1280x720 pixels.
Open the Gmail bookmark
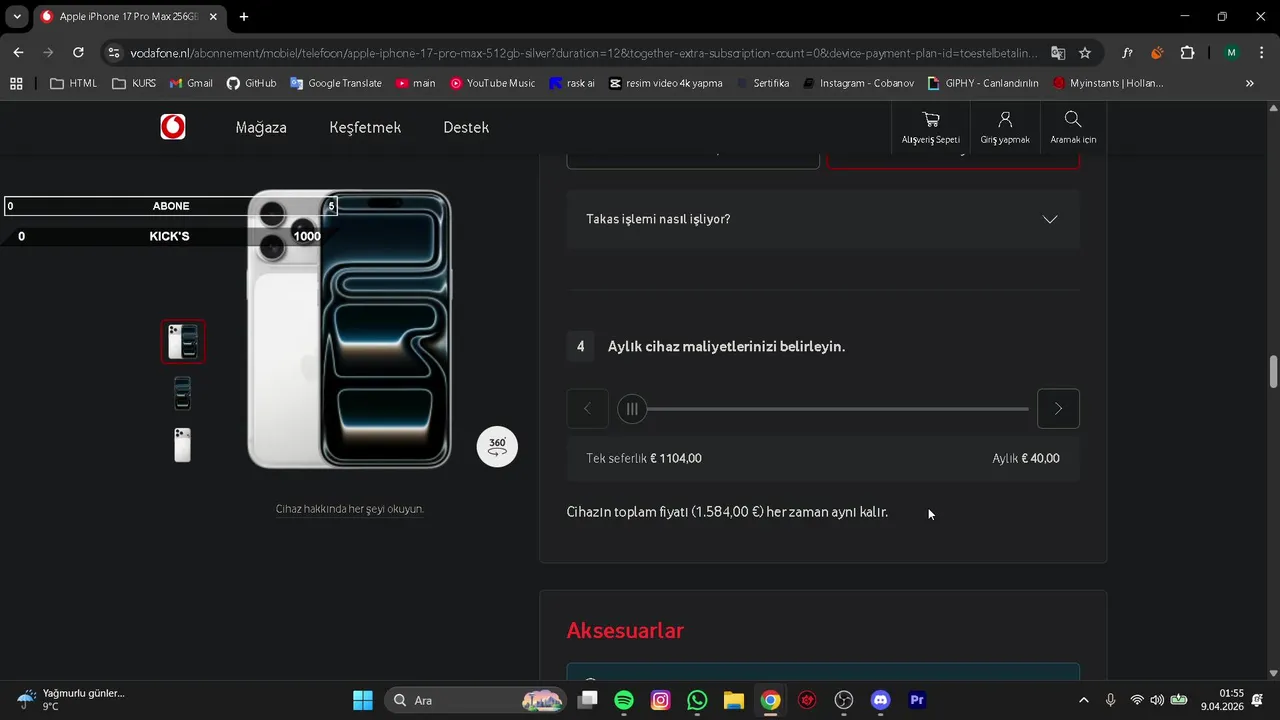[x=191, y=83]
